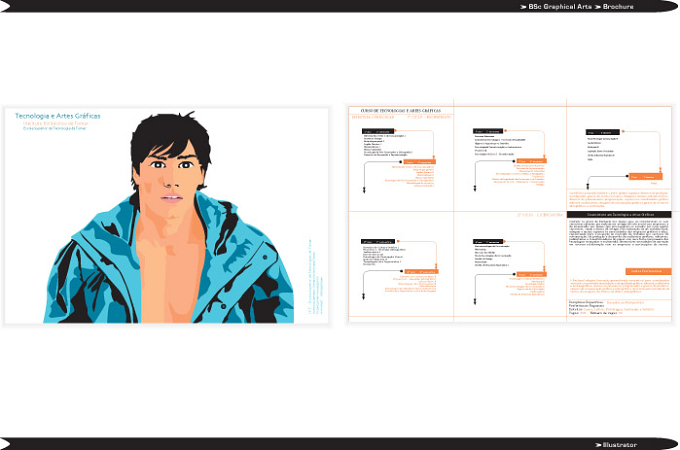680x450 pixels.
Task: Click the 'Illustrator' footer label
Action: [620, 445]
